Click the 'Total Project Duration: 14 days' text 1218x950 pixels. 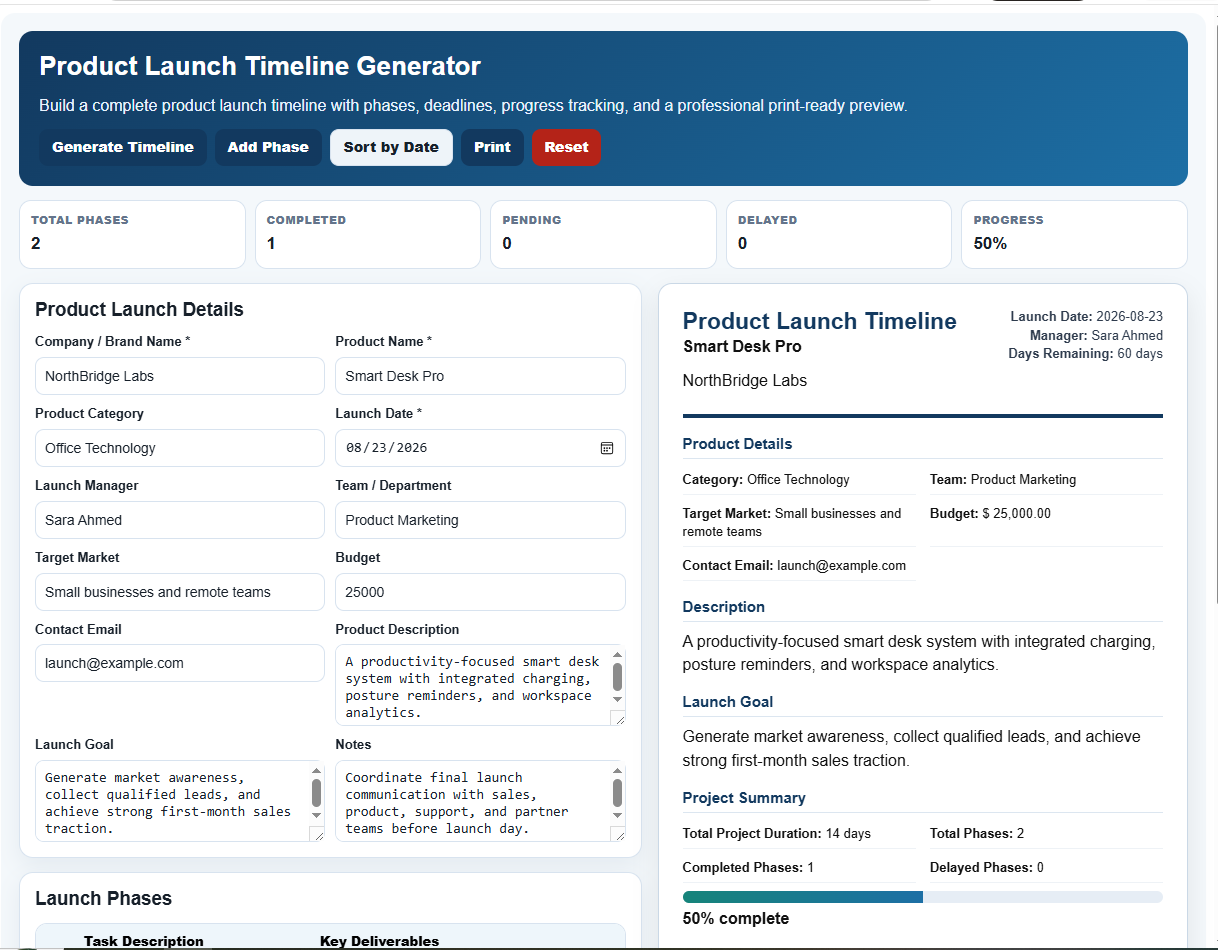(776, 833)
